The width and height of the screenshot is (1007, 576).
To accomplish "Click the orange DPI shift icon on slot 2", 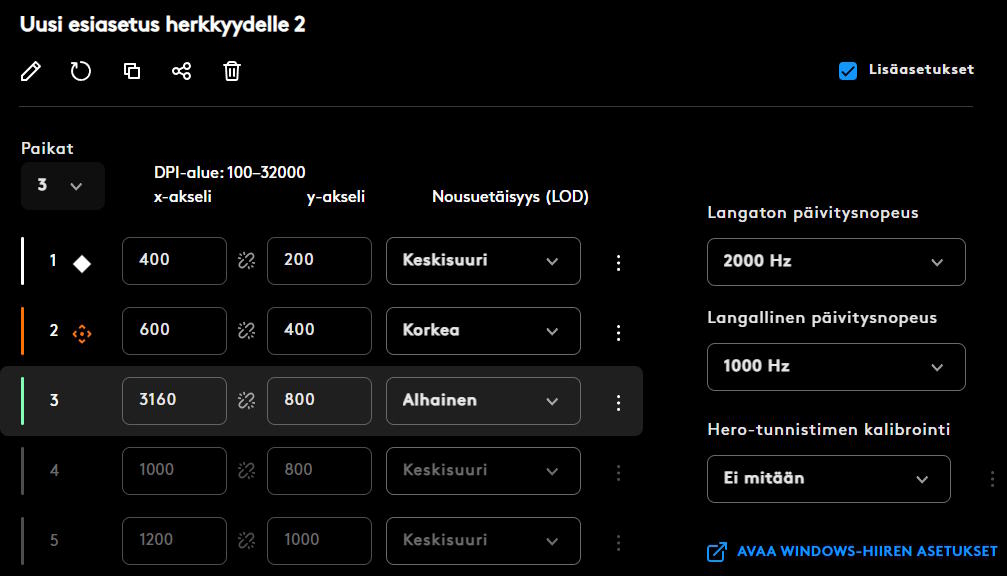I will [x=82, y=334].
